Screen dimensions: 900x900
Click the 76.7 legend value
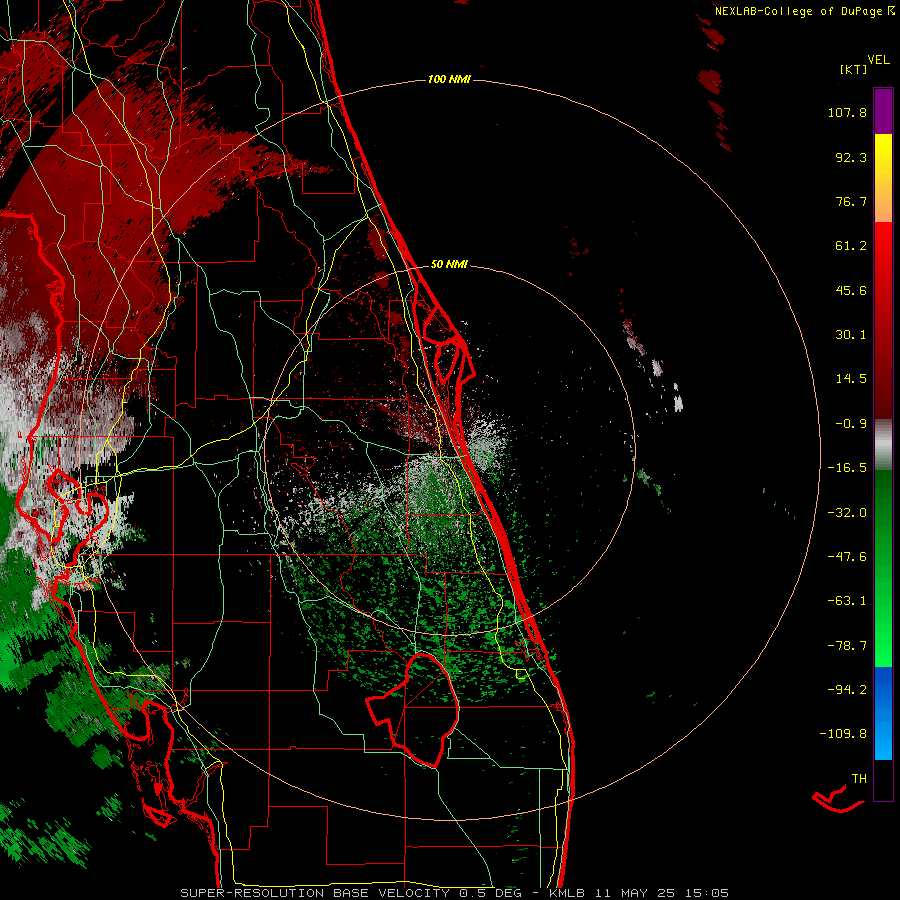(851, 201)
